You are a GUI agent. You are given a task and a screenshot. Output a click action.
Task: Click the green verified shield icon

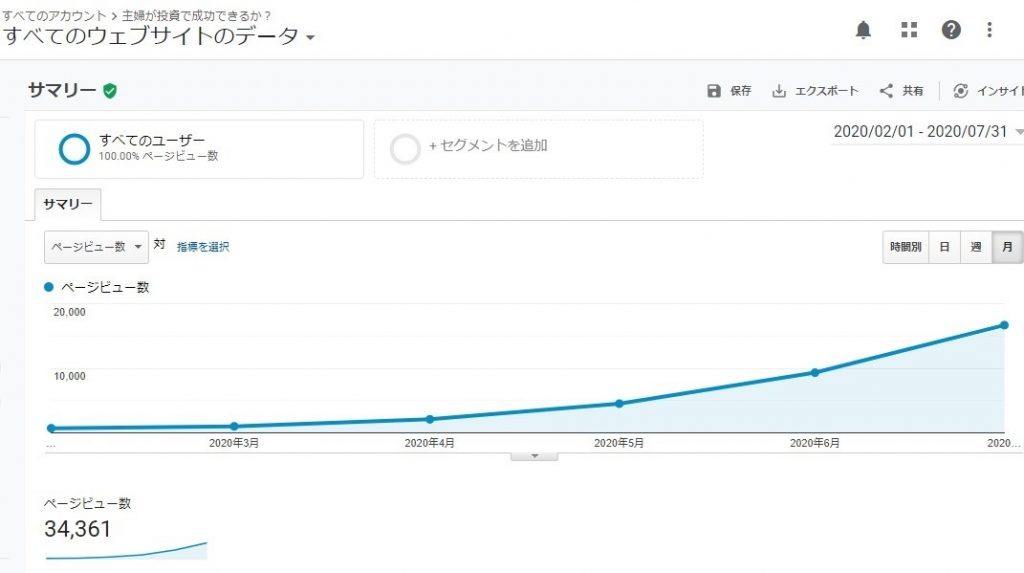point(110,91)
